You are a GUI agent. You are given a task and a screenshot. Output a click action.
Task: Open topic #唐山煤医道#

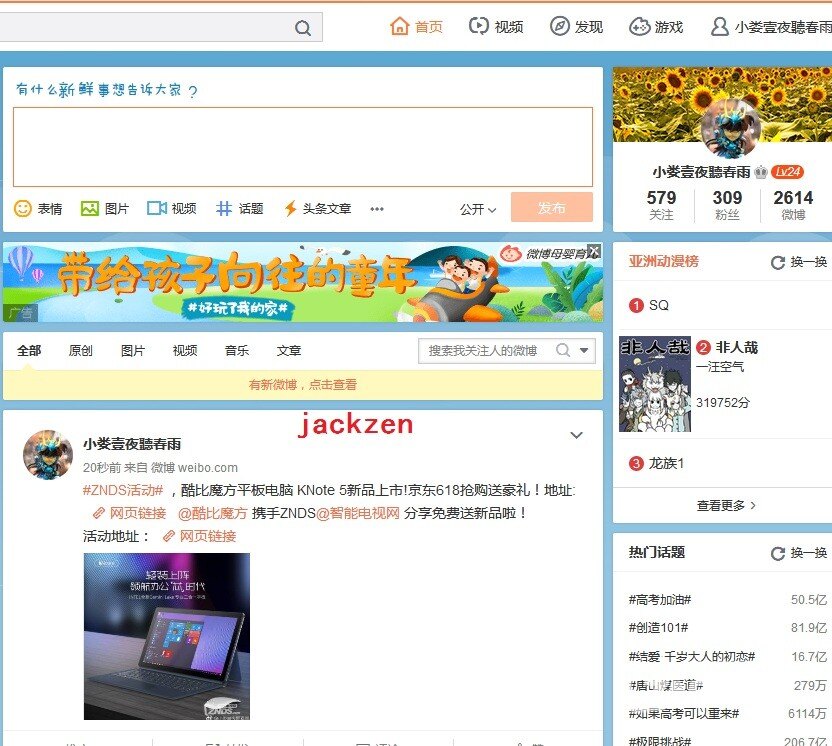coord(666,686)
